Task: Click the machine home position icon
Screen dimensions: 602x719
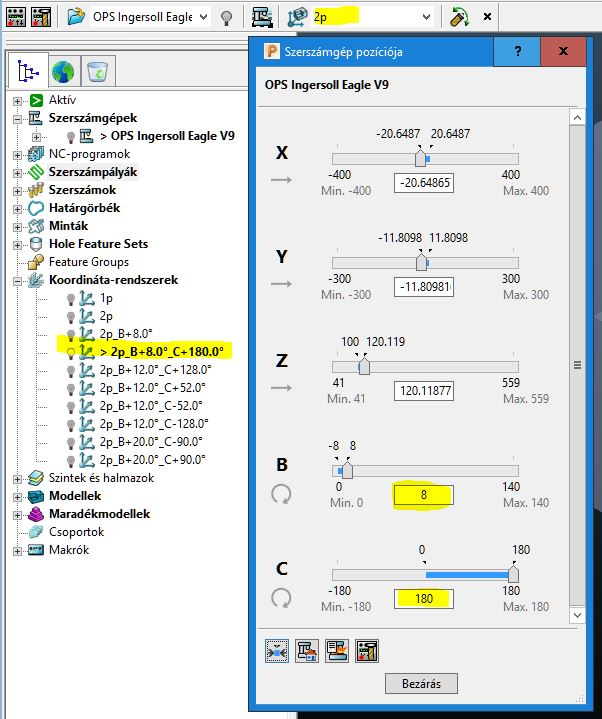Action: click(307, 651)
